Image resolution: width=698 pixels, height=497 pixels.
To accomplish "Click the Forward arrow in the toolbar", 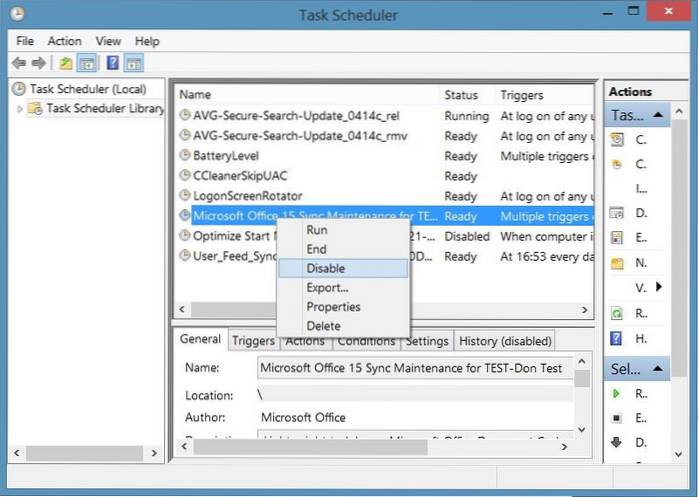I will click(39, 63).
